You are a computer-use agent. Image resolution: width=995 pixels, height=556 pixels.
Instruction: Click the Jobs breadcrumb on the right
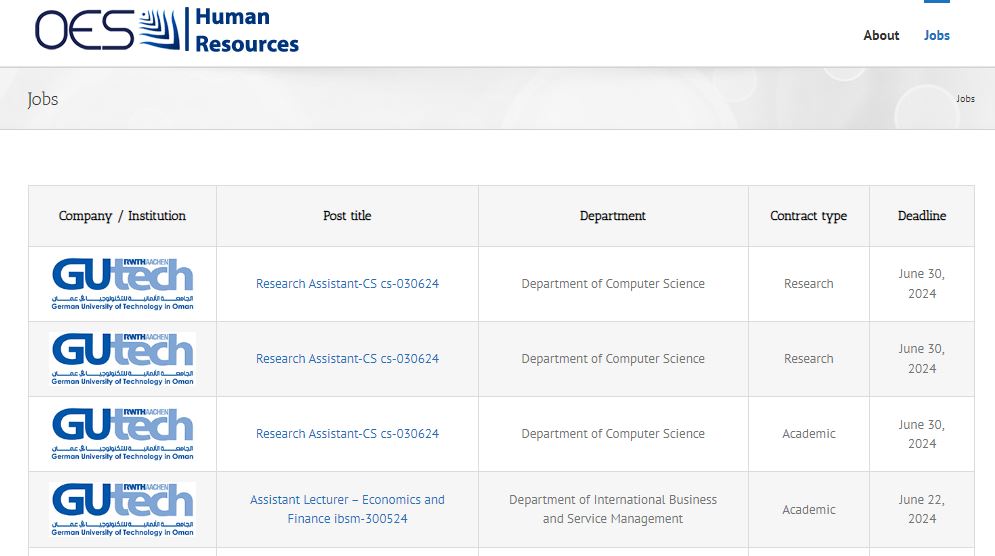point(965,99)
